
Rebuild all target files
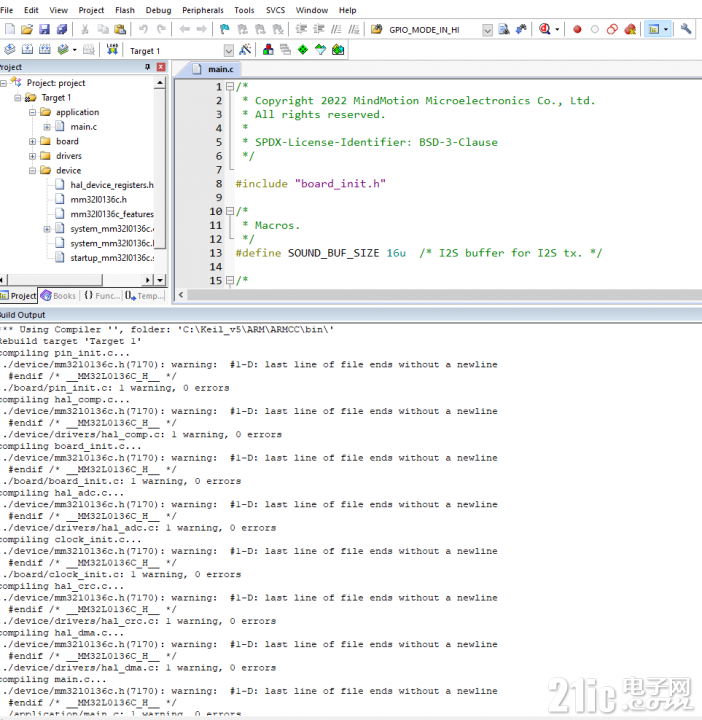pyautogui.click(x=45, y=50)
